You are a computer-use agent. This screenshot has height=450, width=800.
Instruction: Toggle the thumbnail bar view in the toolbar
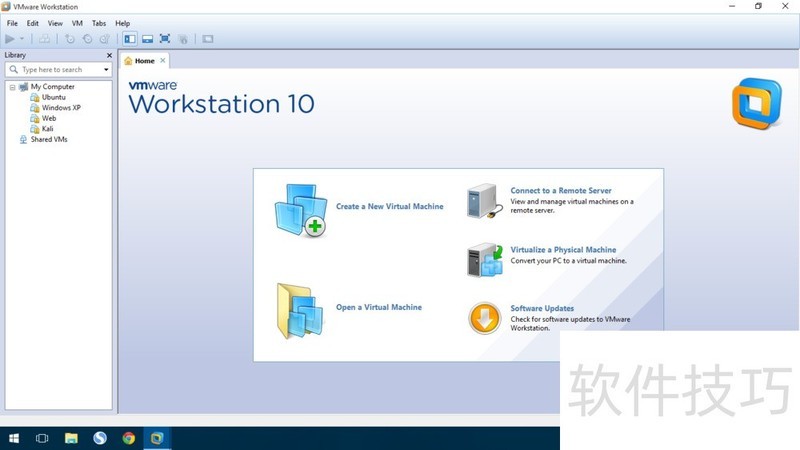[147, 39]
